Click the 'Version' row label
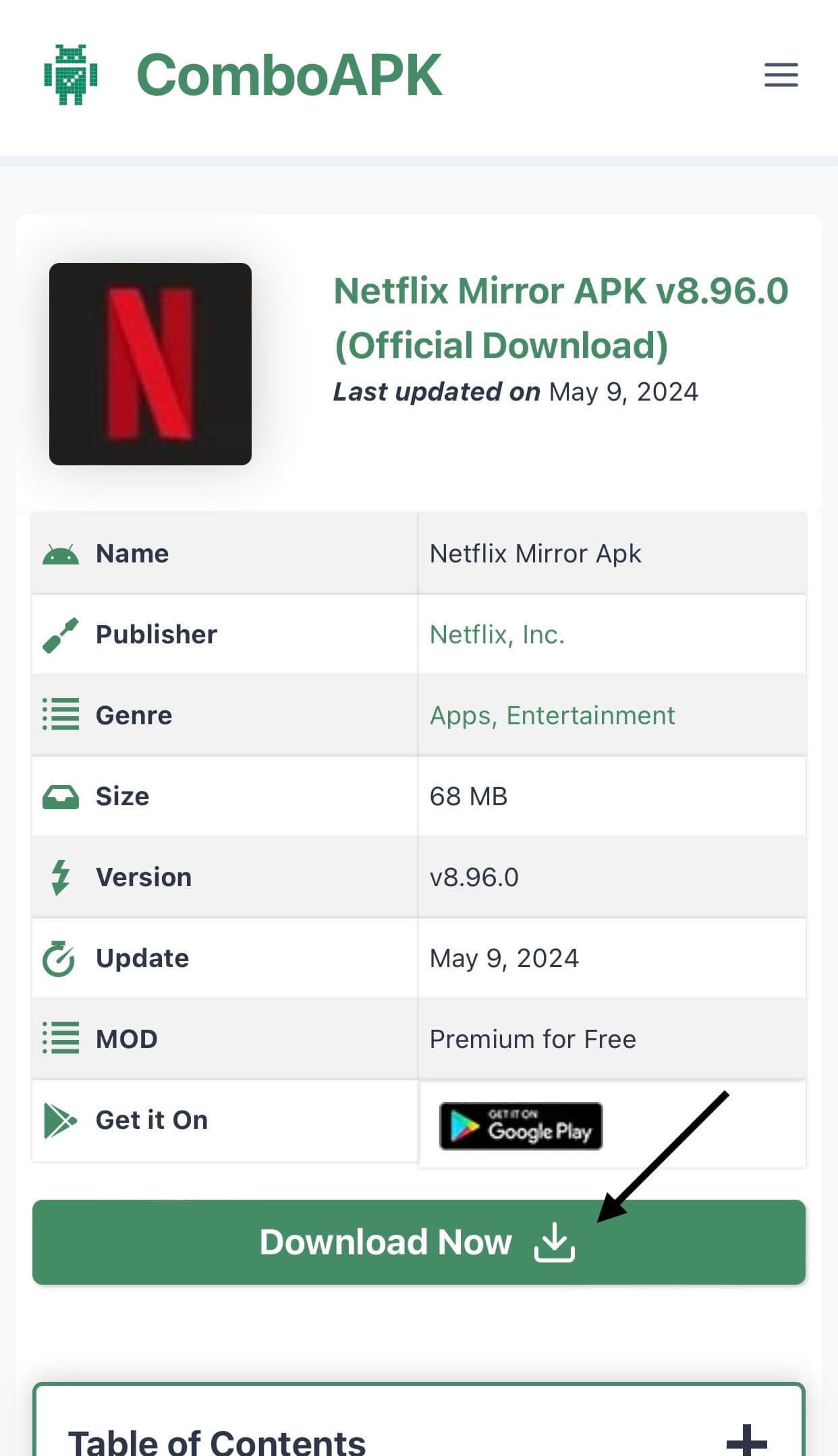 click(144, 877)
